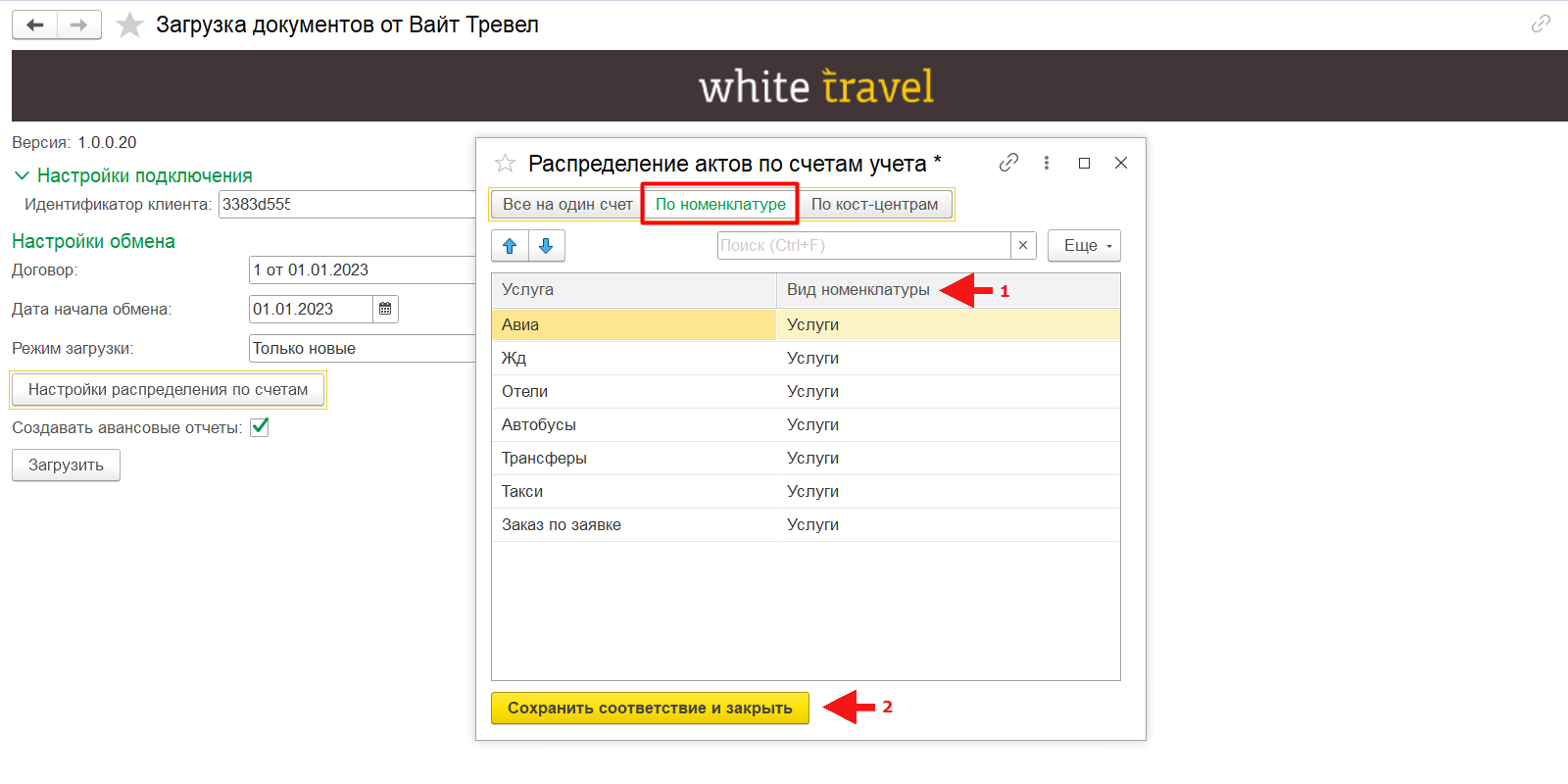Switch to the 'По кост-центрам' tab
This screenshot has width=1568, height=784.
[x=874, y=205]
